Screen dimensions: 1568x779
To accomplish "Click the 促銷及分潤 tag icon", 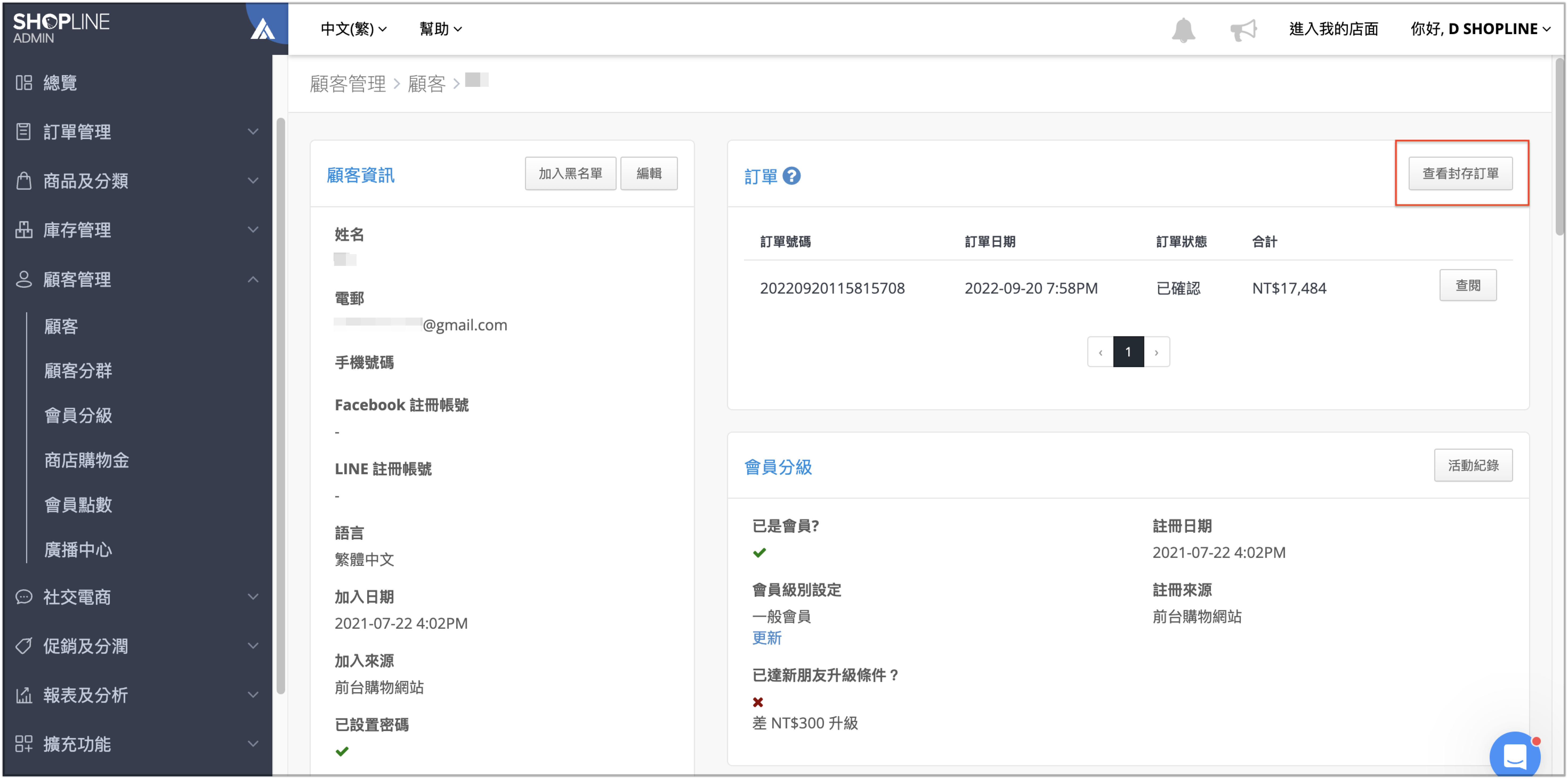I will click(24, 646).
